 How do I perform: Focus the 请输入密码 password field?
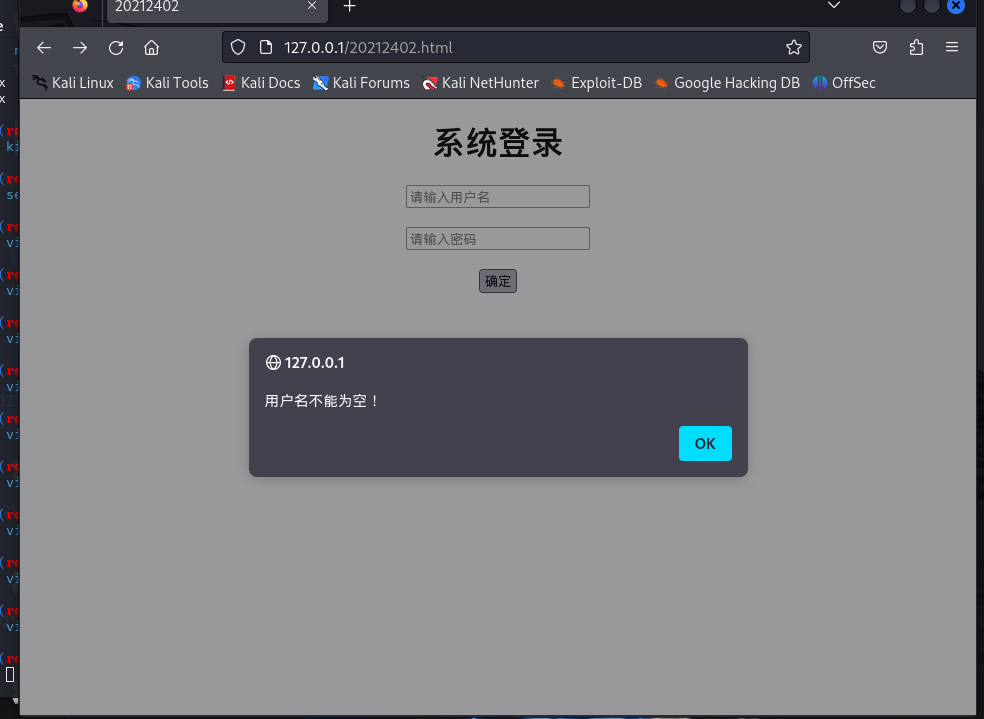[498, 238]
